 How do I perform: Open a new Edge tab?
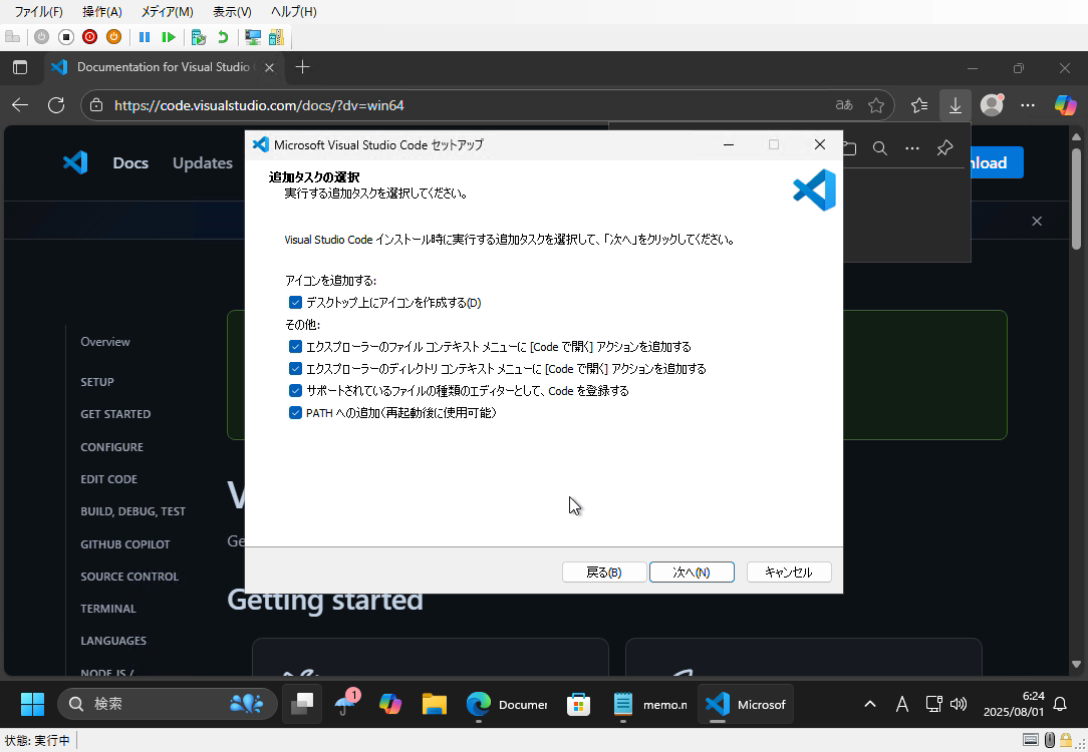pyautogui.click(x=303, y=67)
